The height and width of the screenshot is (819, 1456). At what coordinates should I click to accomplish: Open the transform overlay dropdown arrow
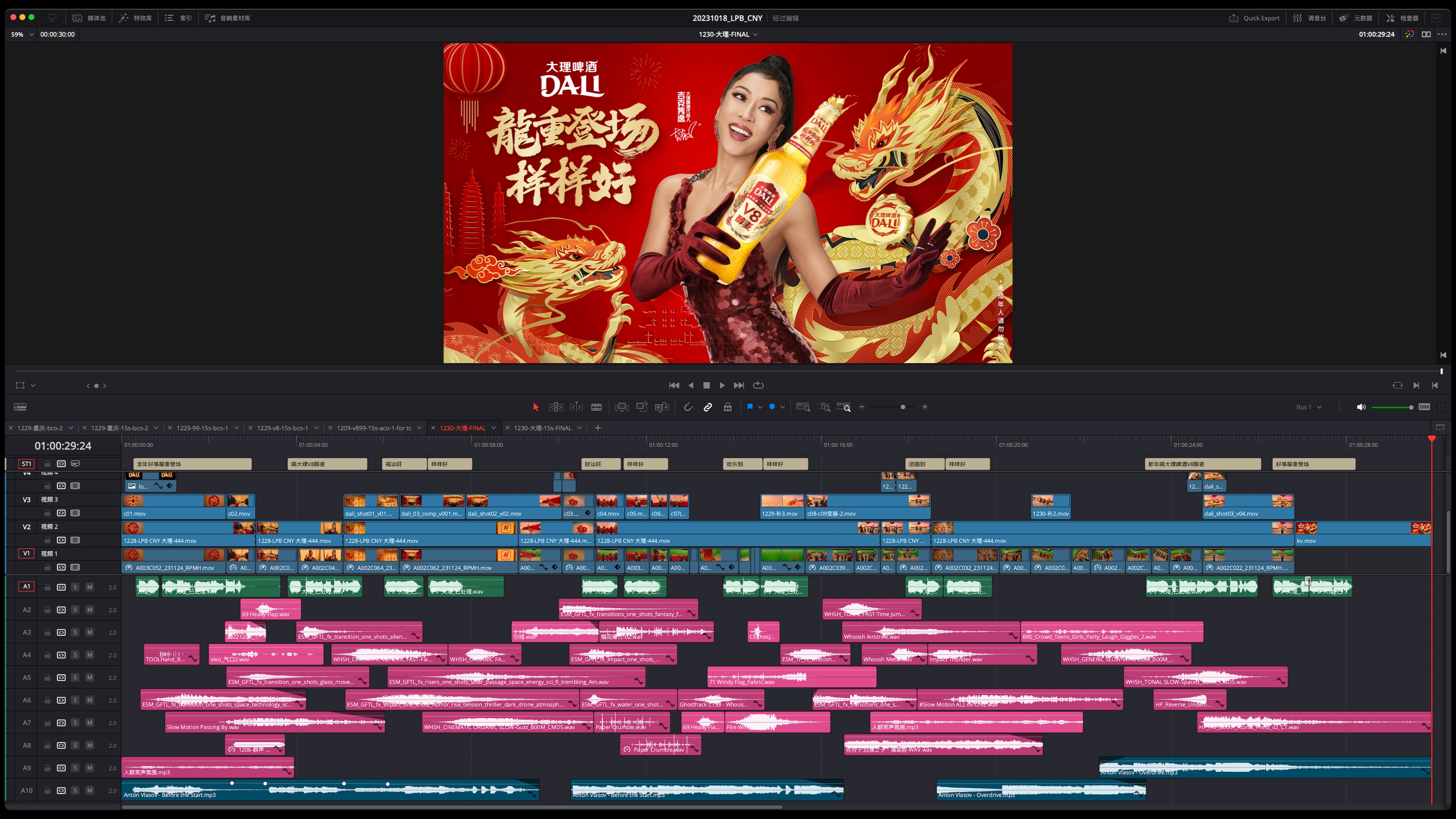click(33, 386)
